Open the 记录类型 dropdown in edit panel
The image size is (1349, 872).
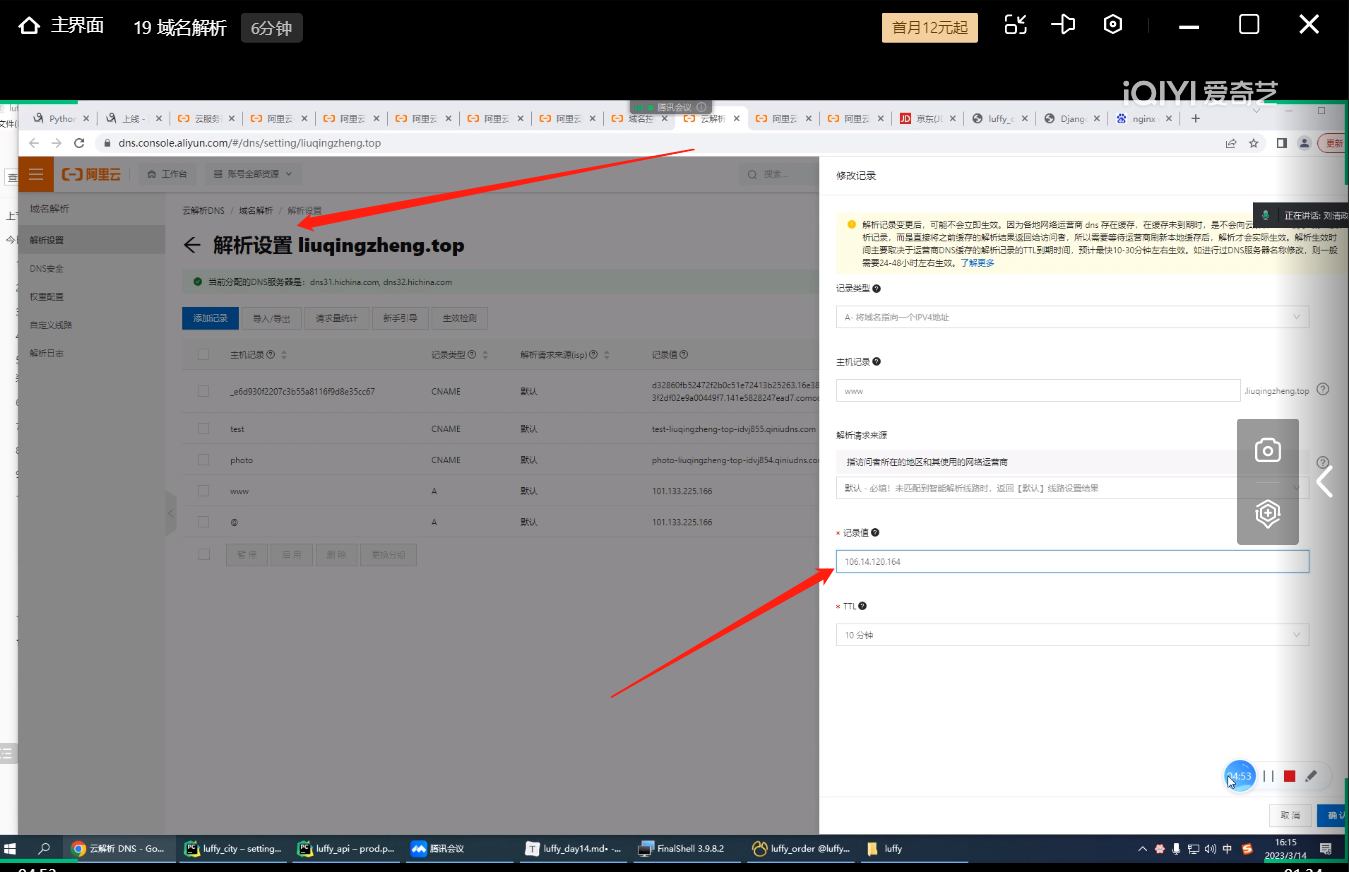[x=1072, y=317]
